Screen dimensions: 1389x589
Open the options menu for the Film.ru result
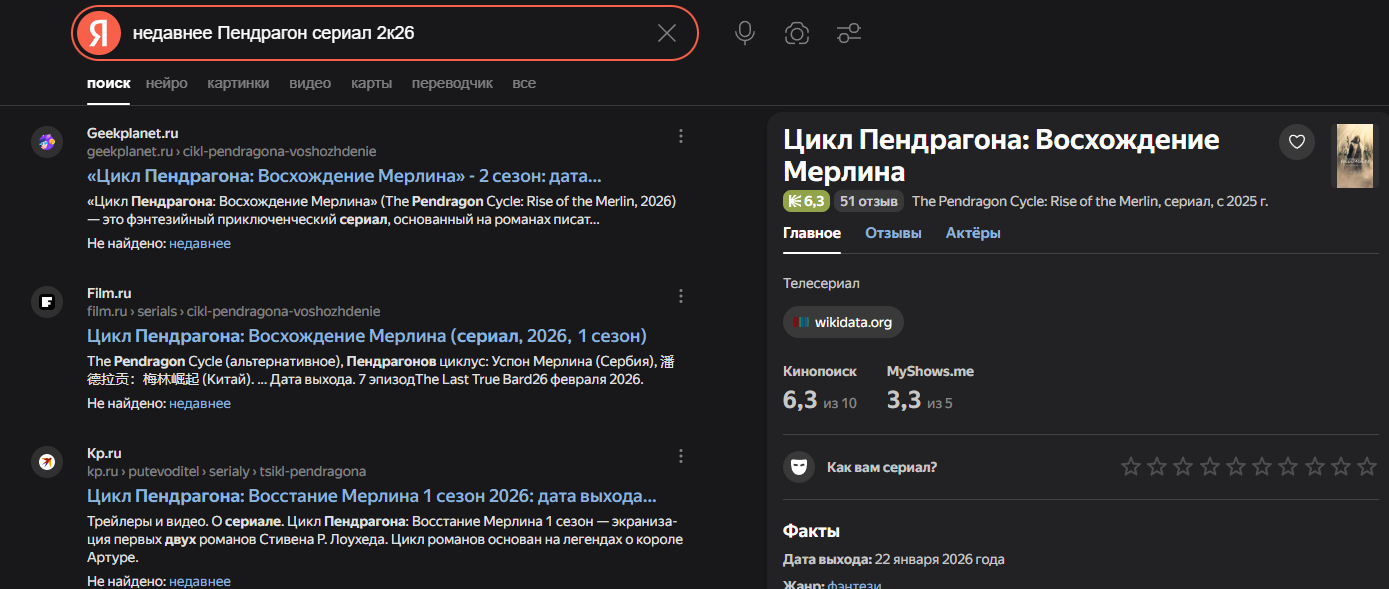(681, 296)
